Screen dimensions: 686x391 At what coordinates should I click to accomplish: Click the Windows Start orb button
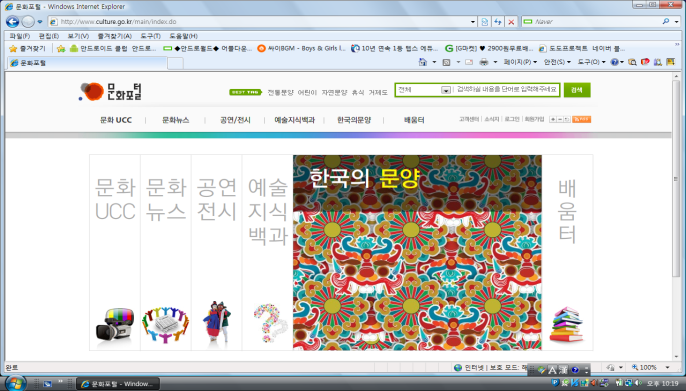click(15, 383)
